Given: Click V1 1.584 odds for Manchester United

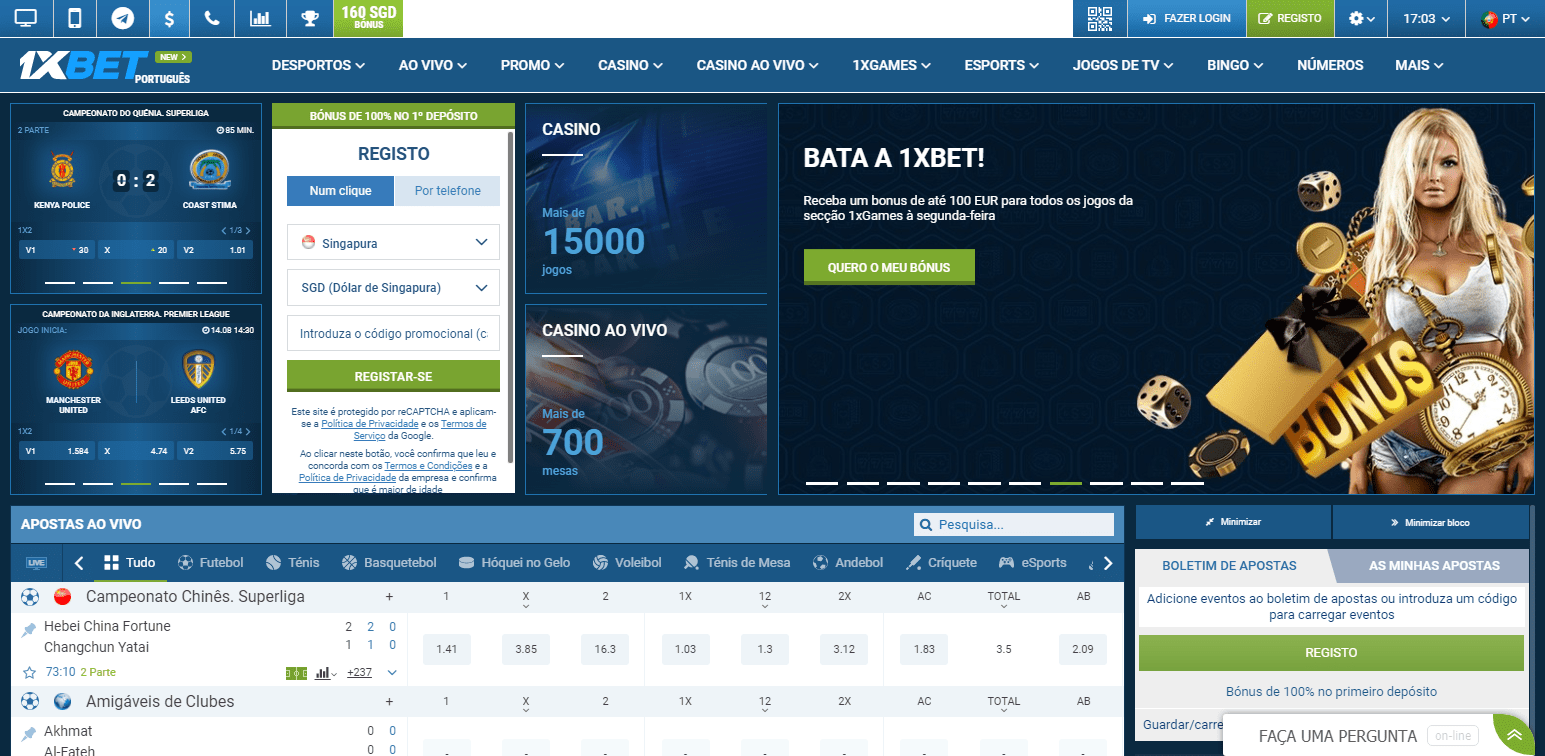Looking at the screenshot, I should coord(58,451).
